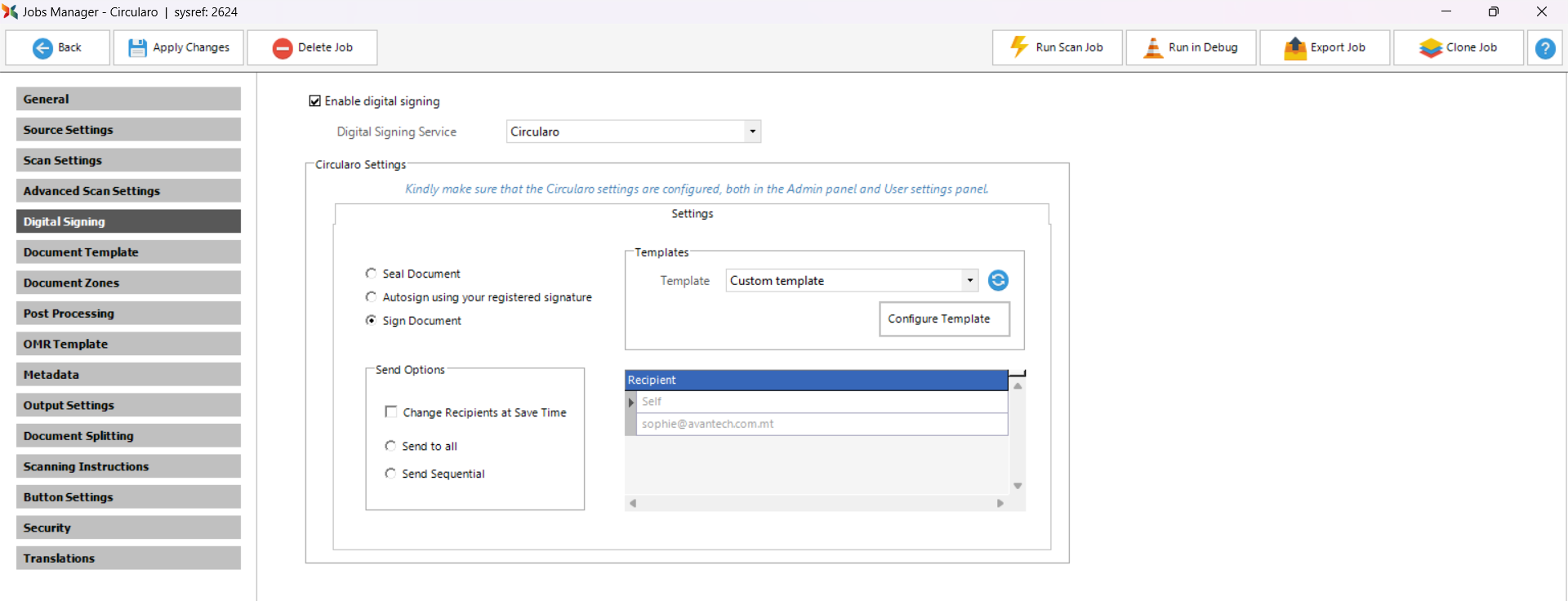Open the Output Settings section
The height and width of the screenshot is (601, 1568).
click(128, 405)
